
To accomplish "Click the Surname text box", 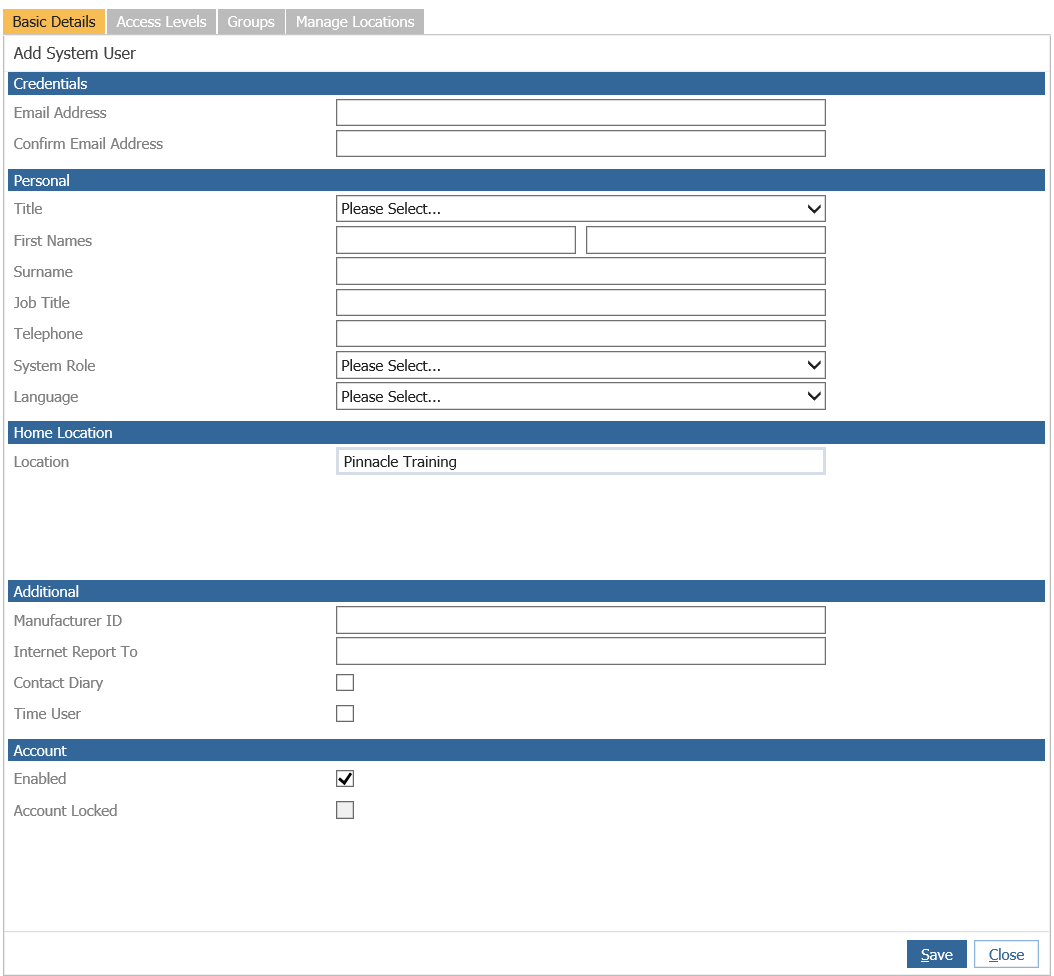I will [x=580, y=272].
